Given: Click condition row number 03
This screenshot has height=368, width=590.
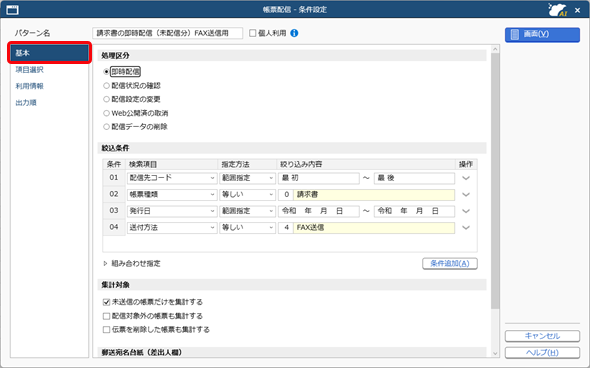Looking at the screenshot, I should (114, 211).
